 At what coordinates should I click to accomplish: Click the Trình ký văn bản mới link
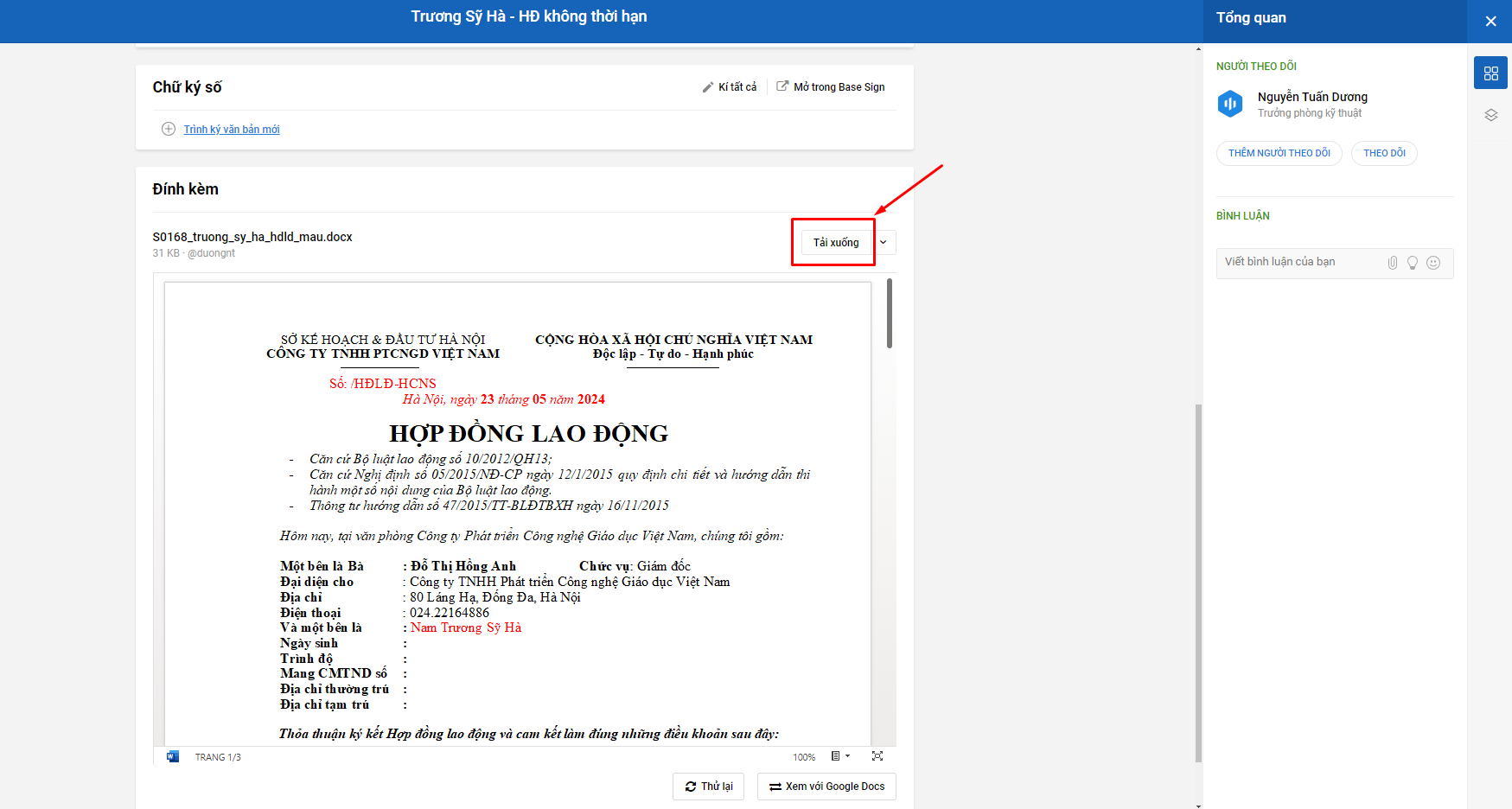click(232, 130)
